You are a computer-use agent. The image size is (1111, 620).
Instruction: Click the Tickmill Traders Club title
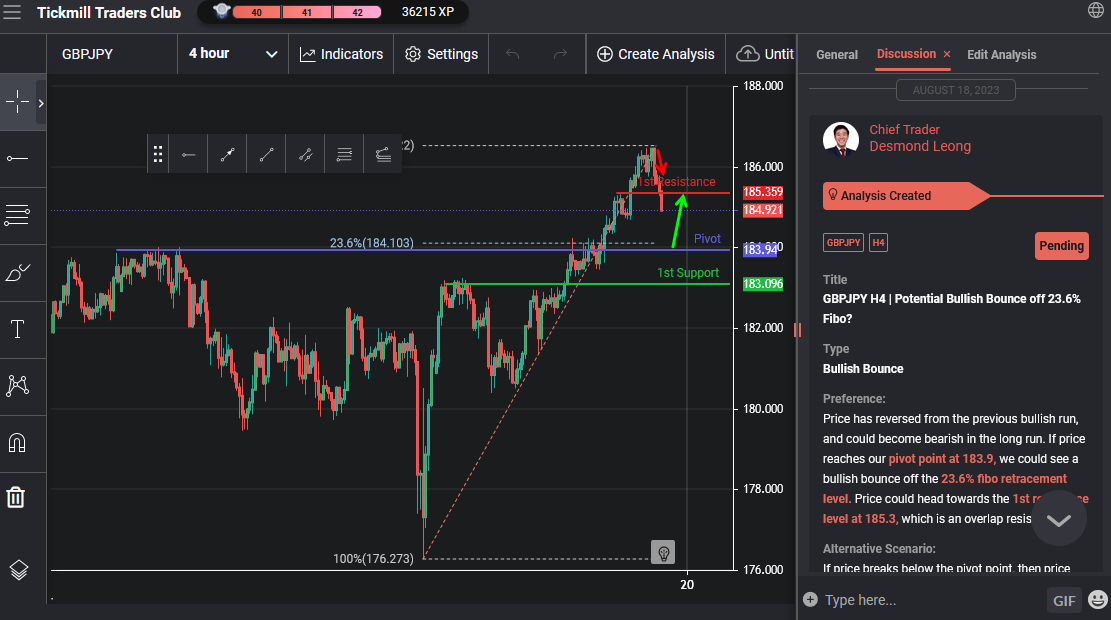(x=109, y=13)
